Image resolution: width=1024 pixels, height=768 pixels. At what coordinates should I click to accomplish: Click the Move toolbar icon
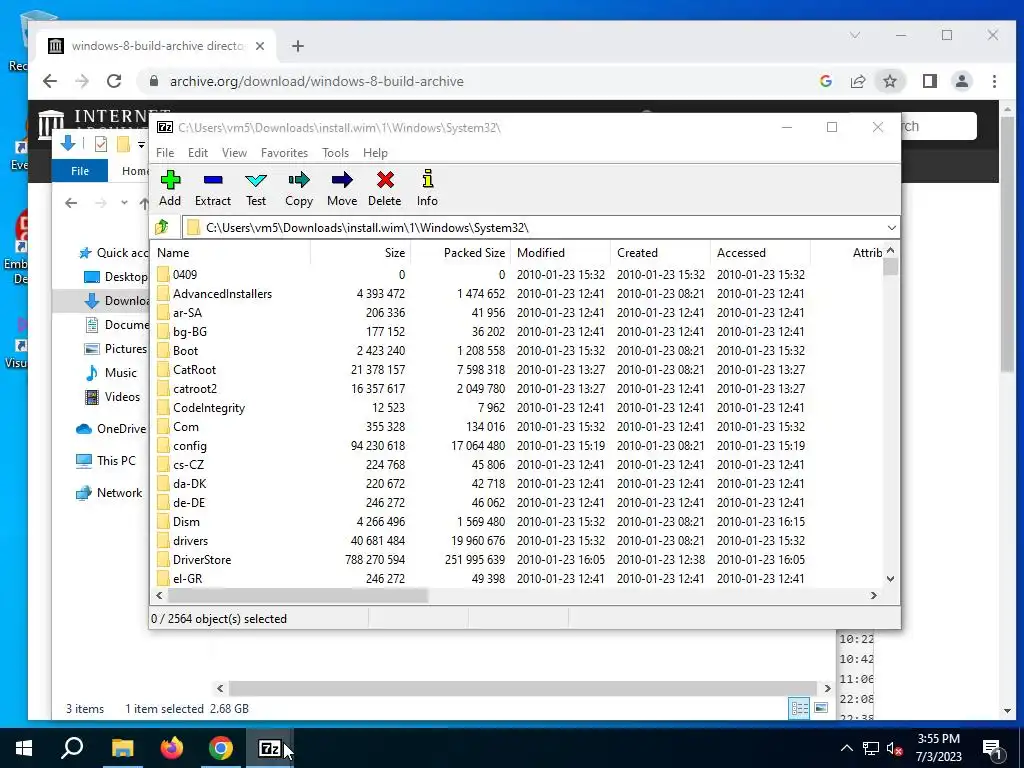point(342,188)
